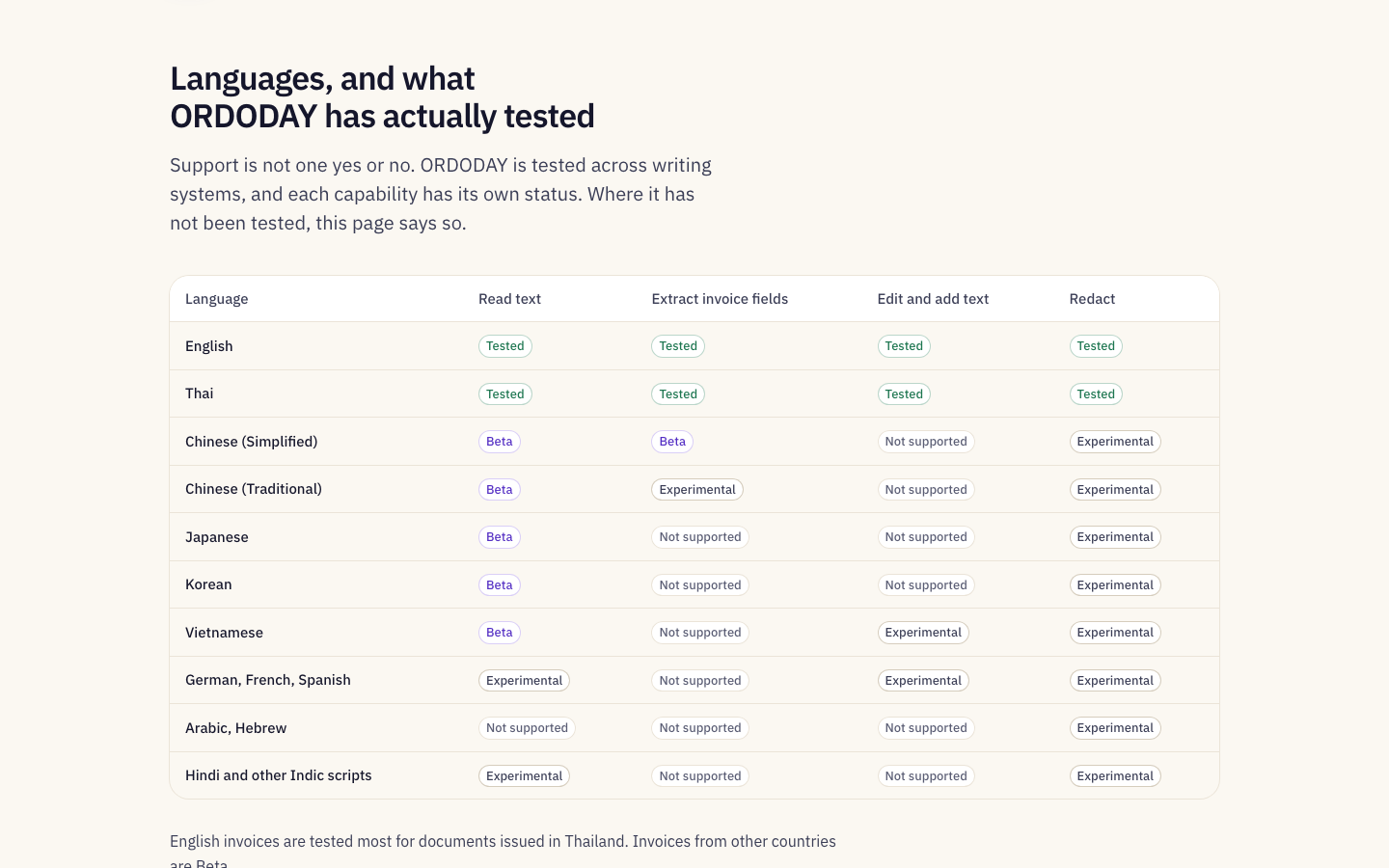Select the Chinese (Simplified) row label

251,442
